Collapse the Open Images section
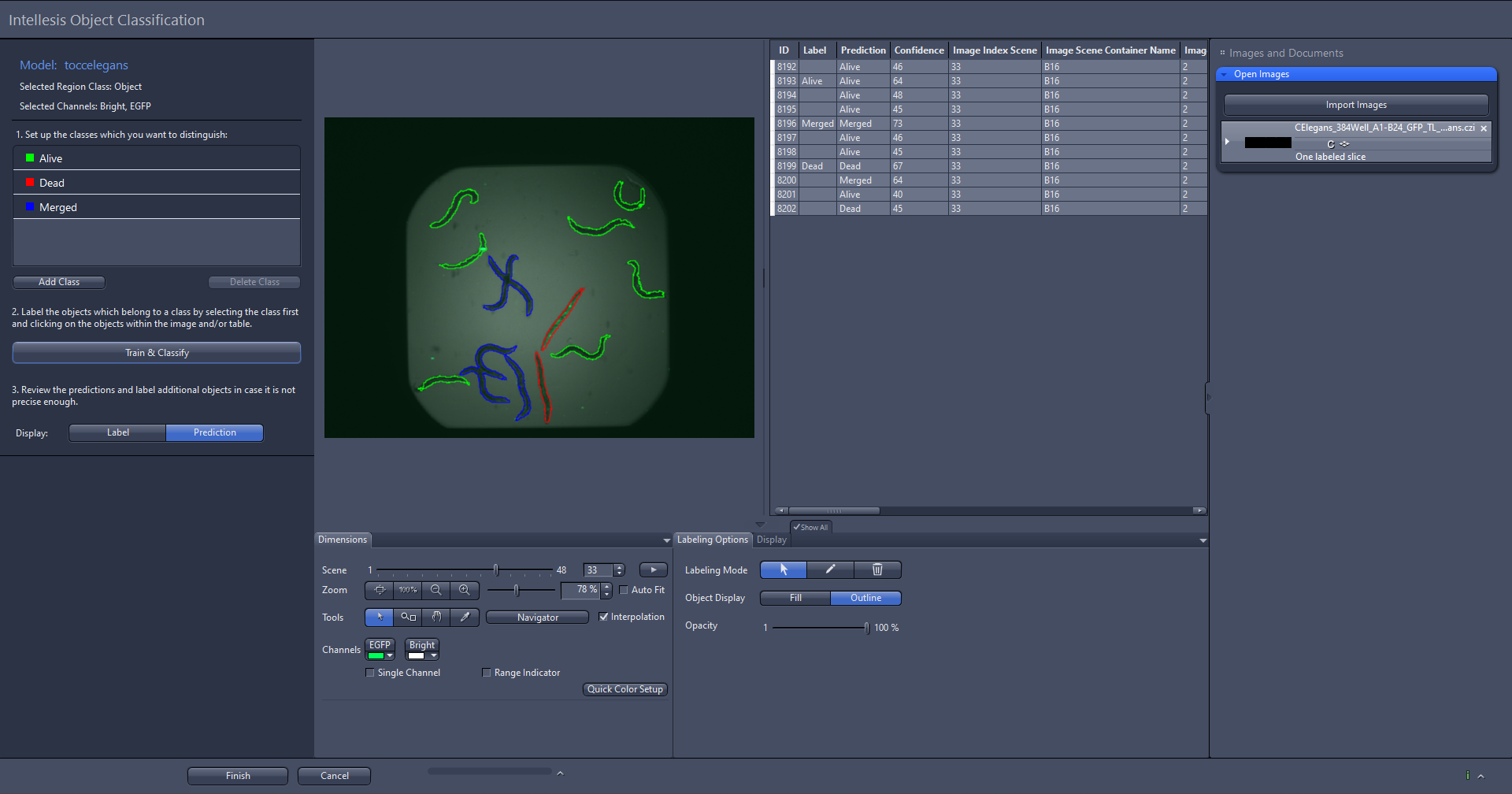Viewport: 1512px width, 794px height. pos(1225,74)
